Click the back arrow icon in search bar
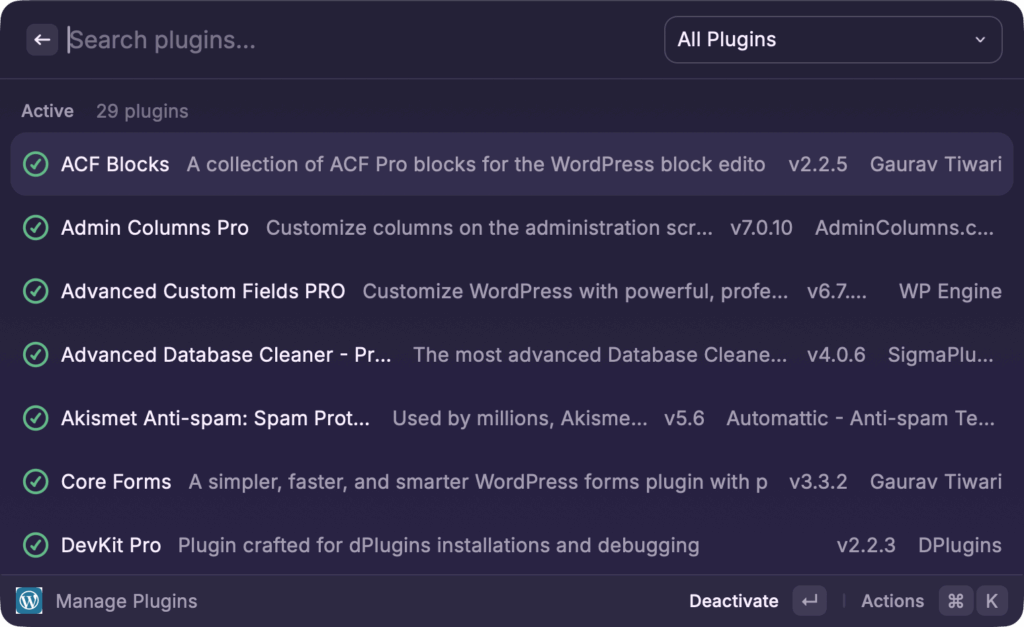The width and height of the screenshot is (1024, 627). pos(41,39)
